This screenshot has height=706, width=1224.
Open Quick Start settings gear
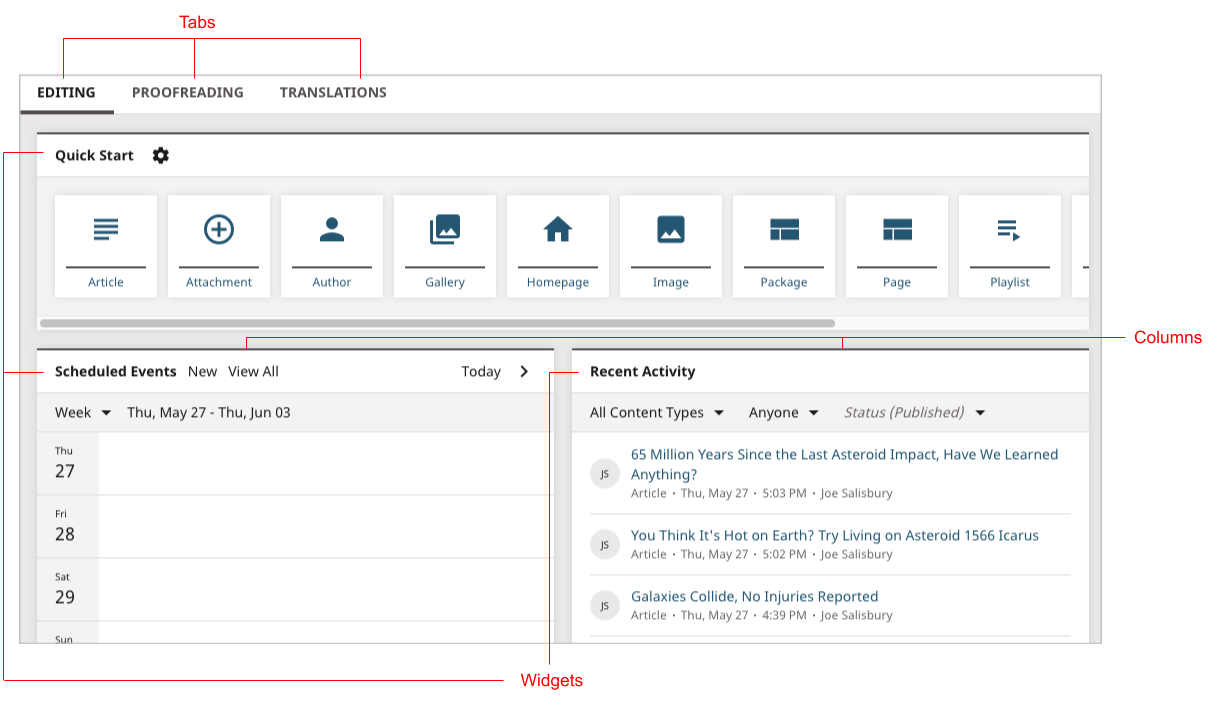tap(161, 155)
